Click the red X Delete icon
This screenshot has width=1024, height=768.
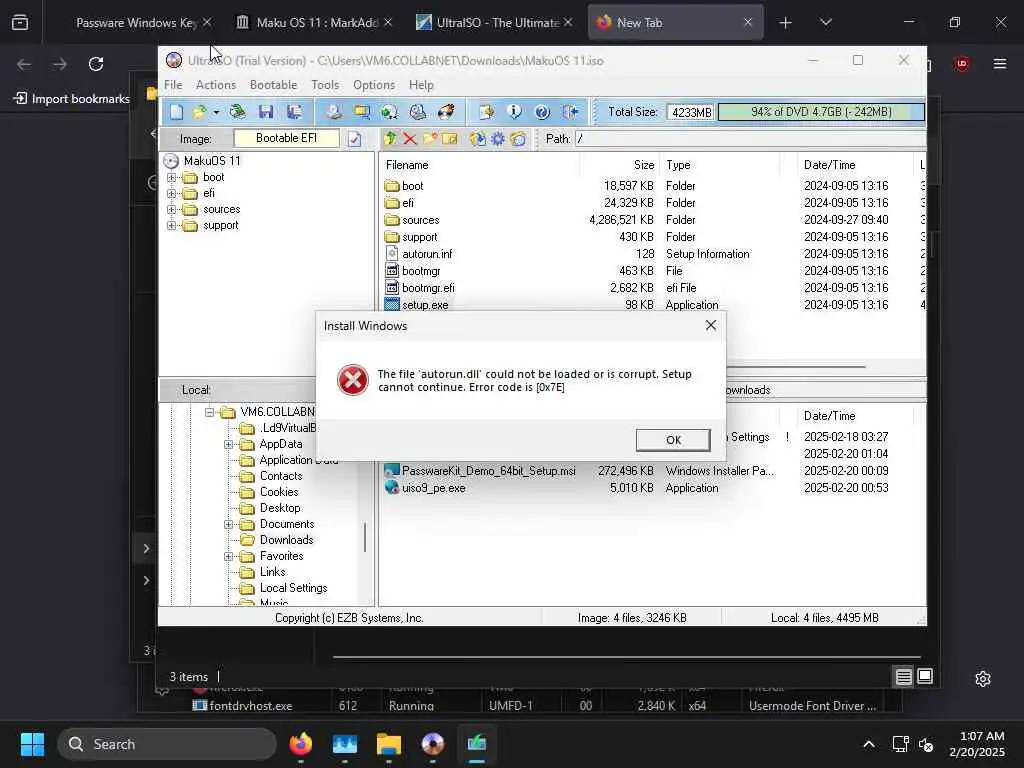tap(409, 138)
